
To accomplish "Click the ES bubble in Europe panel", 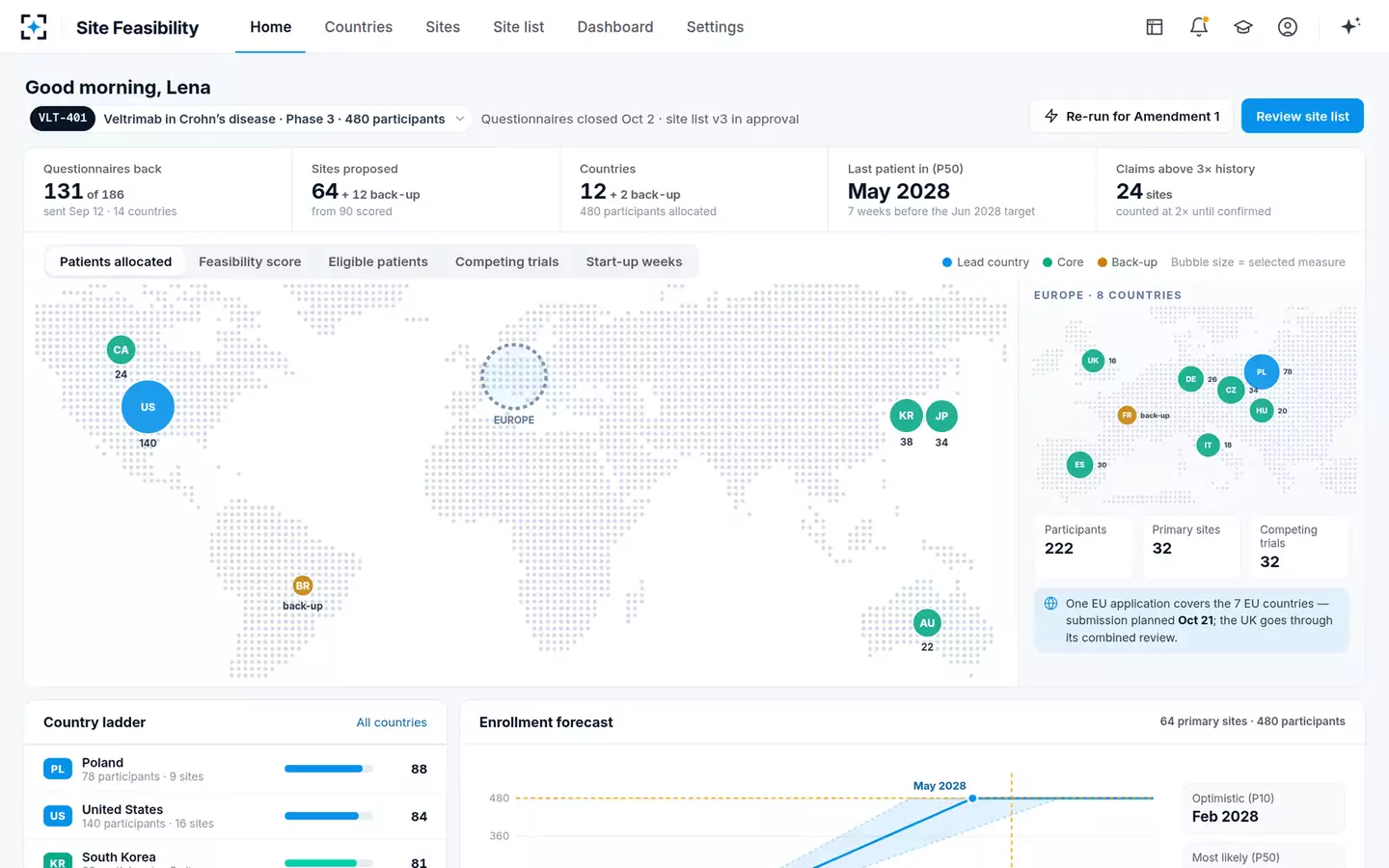I will tap(1079, 465).
